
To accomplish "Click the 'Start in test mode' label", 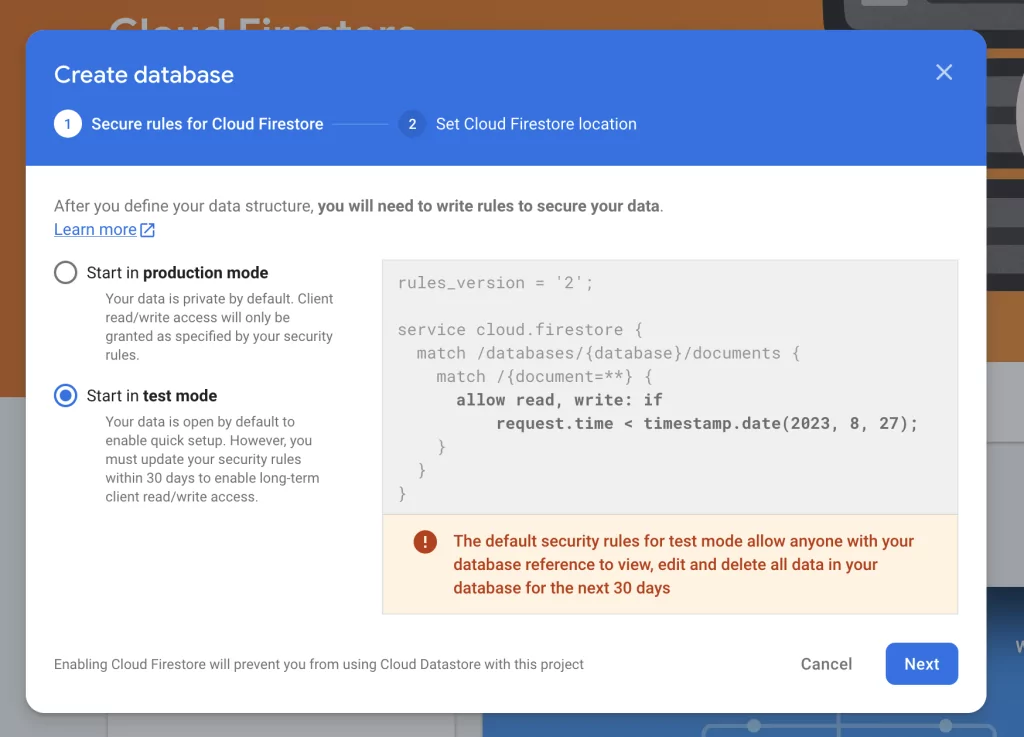I will 152,396.
